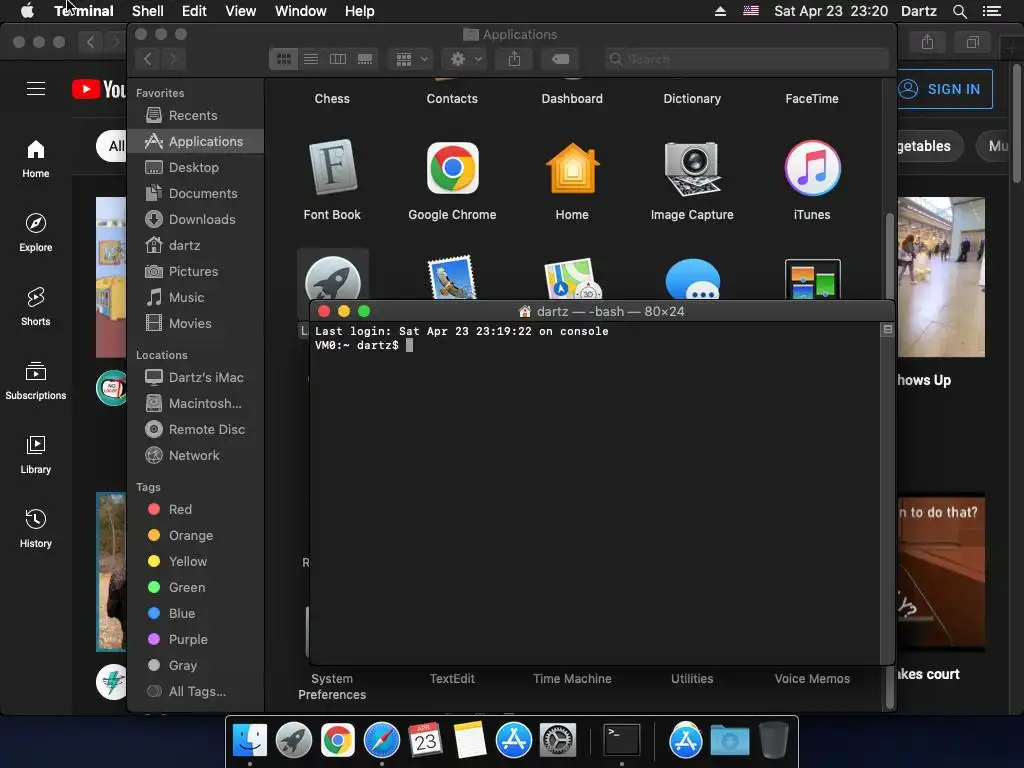Select the Gray tag
Viewport: 1024px width, 768px height.
pos(195,666)
